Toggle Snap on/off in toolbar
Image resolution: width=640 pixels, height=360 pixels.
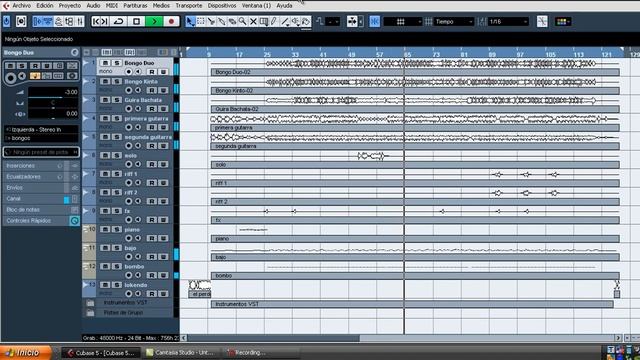(x=375, y=22)
